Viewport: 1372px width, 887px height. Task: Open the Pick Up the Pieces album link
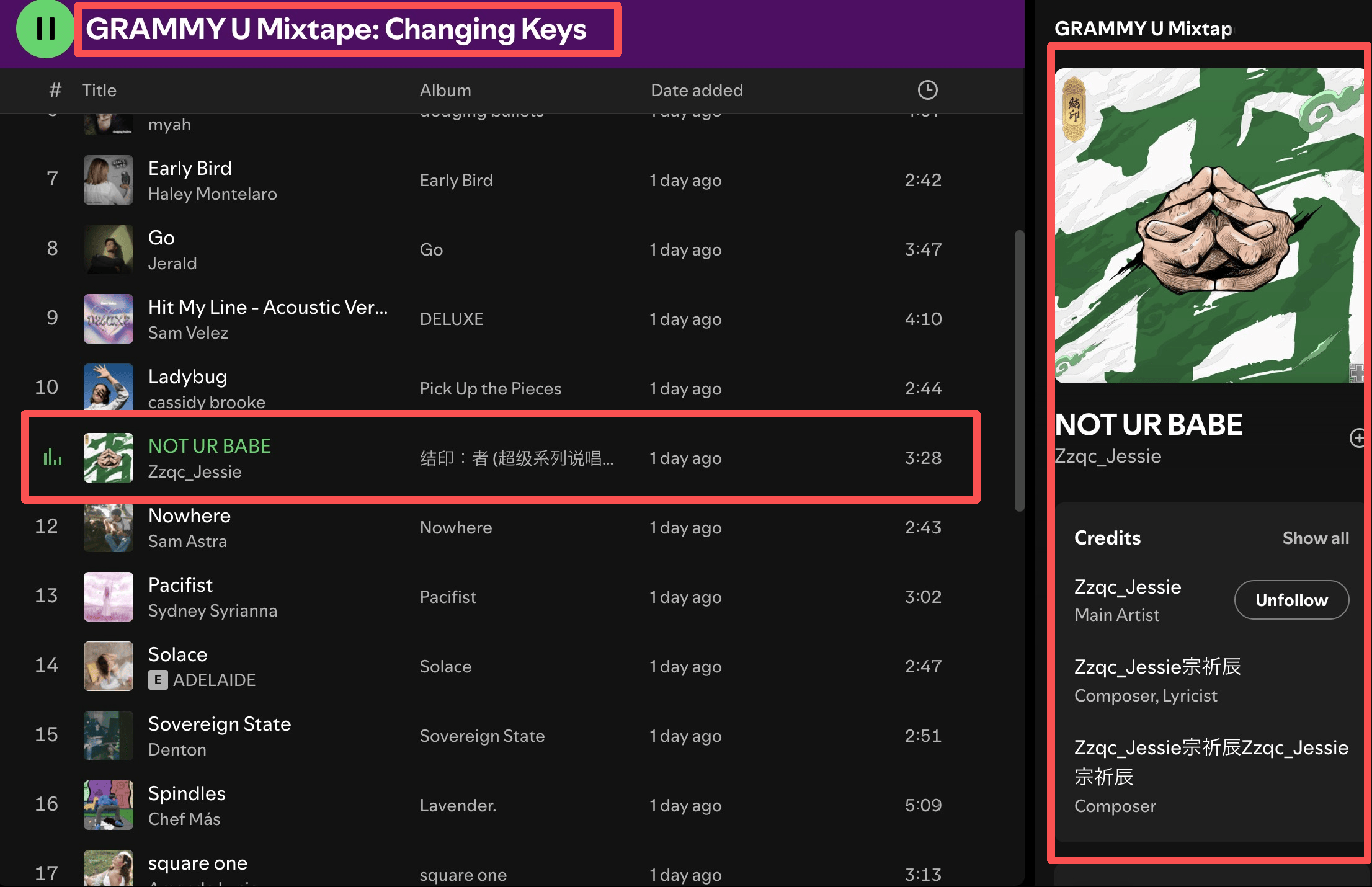pyautogui.click(x=490, y=389)
